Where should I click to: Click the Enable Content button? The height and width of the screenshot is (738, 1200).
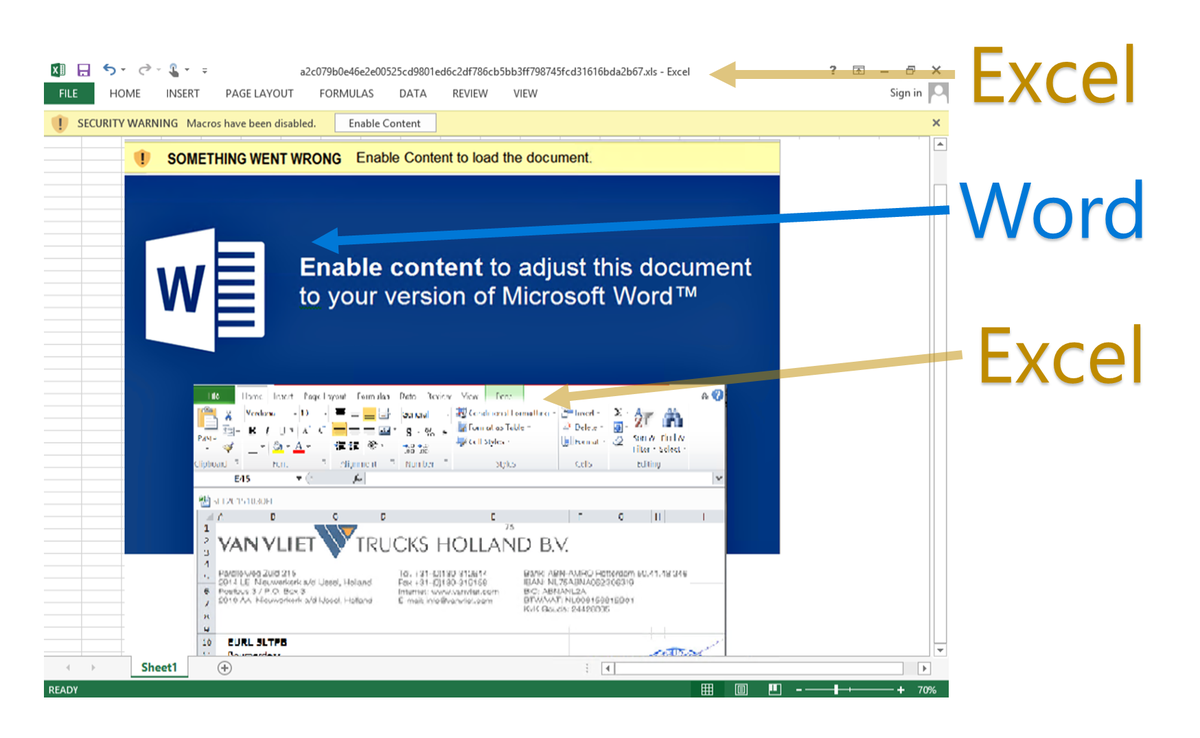coord(385,123)
